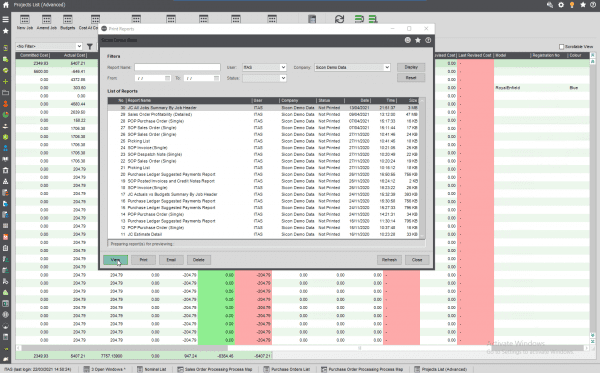
Task: Click the first green list icon in the toolbar
Action: 359,19
